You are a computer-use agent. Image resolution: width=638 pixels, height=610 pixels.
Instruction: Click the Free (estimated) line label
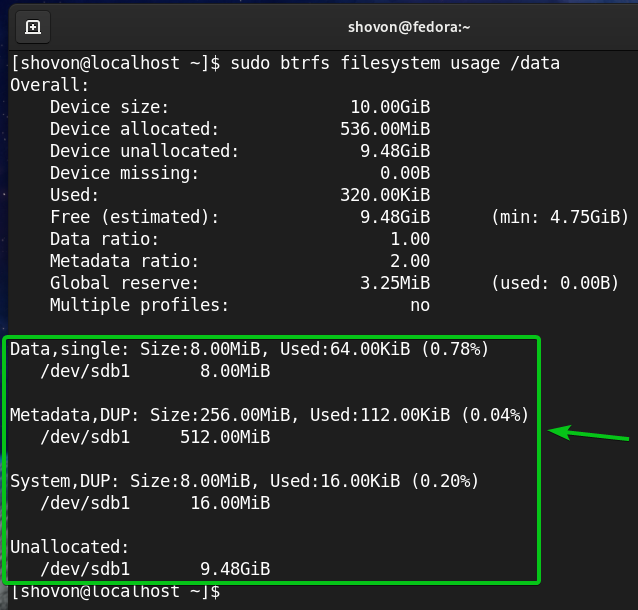point(133,217)
